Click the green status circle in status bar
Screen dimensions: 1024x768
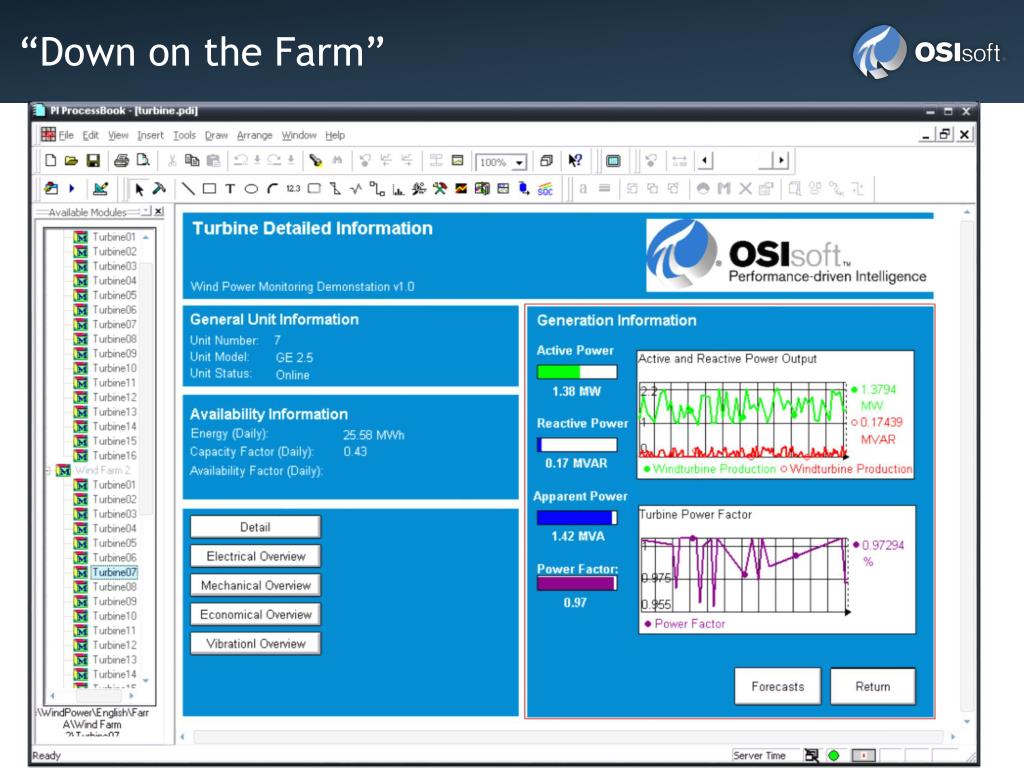(x=833, y=756)
